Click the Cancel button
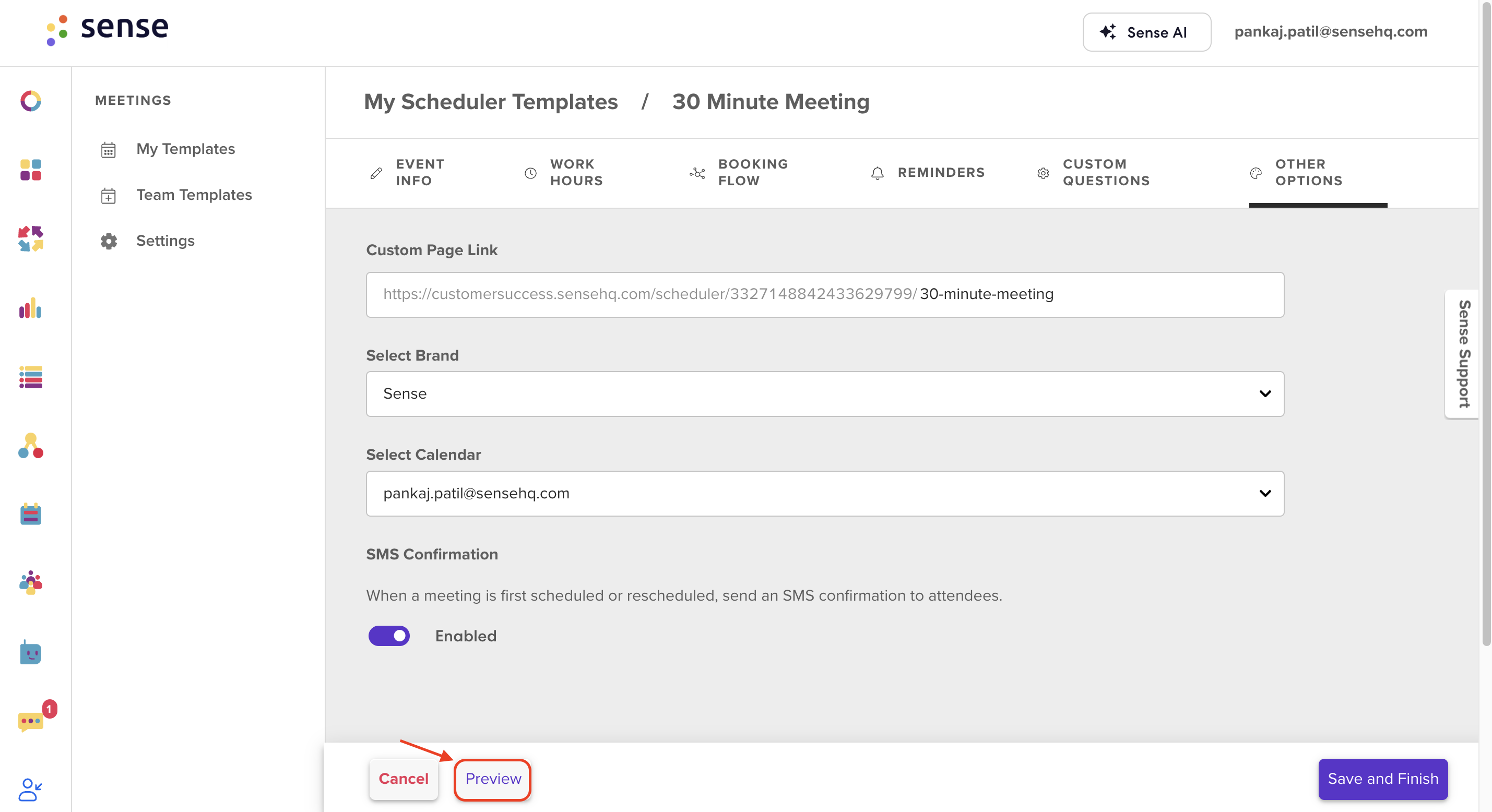The image size is (1492, 812). click(x=403, y=779)
